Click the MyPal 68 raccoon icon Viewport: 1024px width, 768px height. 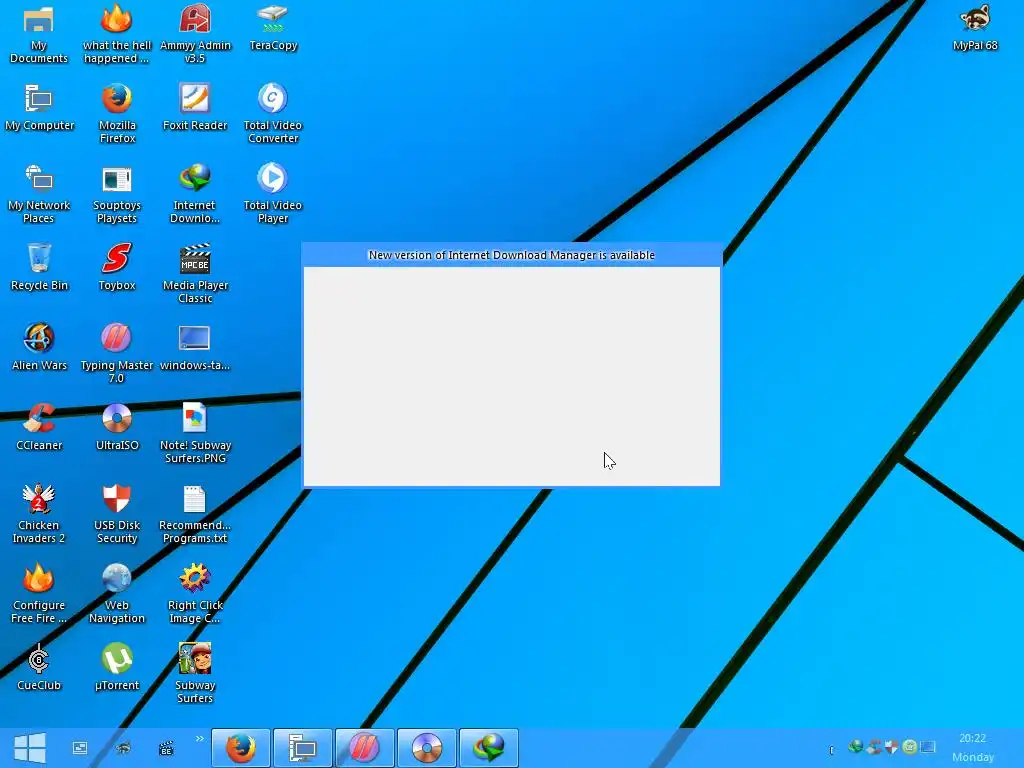[x=974, y=27]
